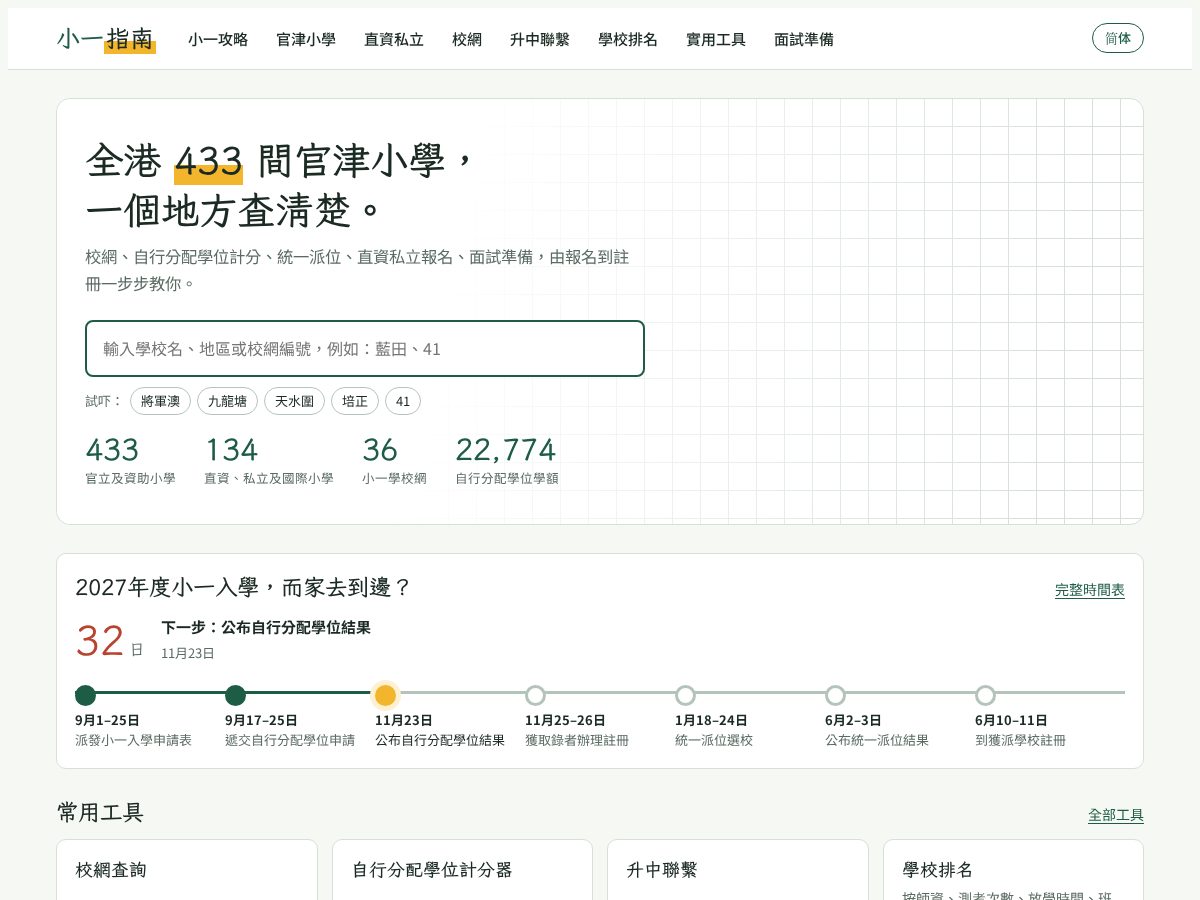Click the 134 直資、私立及國際小學 statistic
The width and height of the screenshot is (1200, 900).
coord(269,460)
